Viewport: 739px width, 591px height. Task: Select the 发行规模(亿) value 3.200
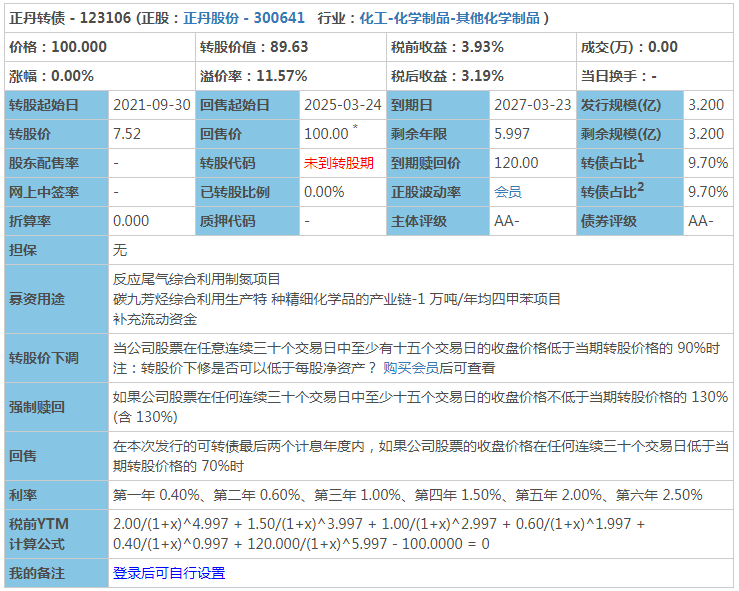click(x=706, y=105)
